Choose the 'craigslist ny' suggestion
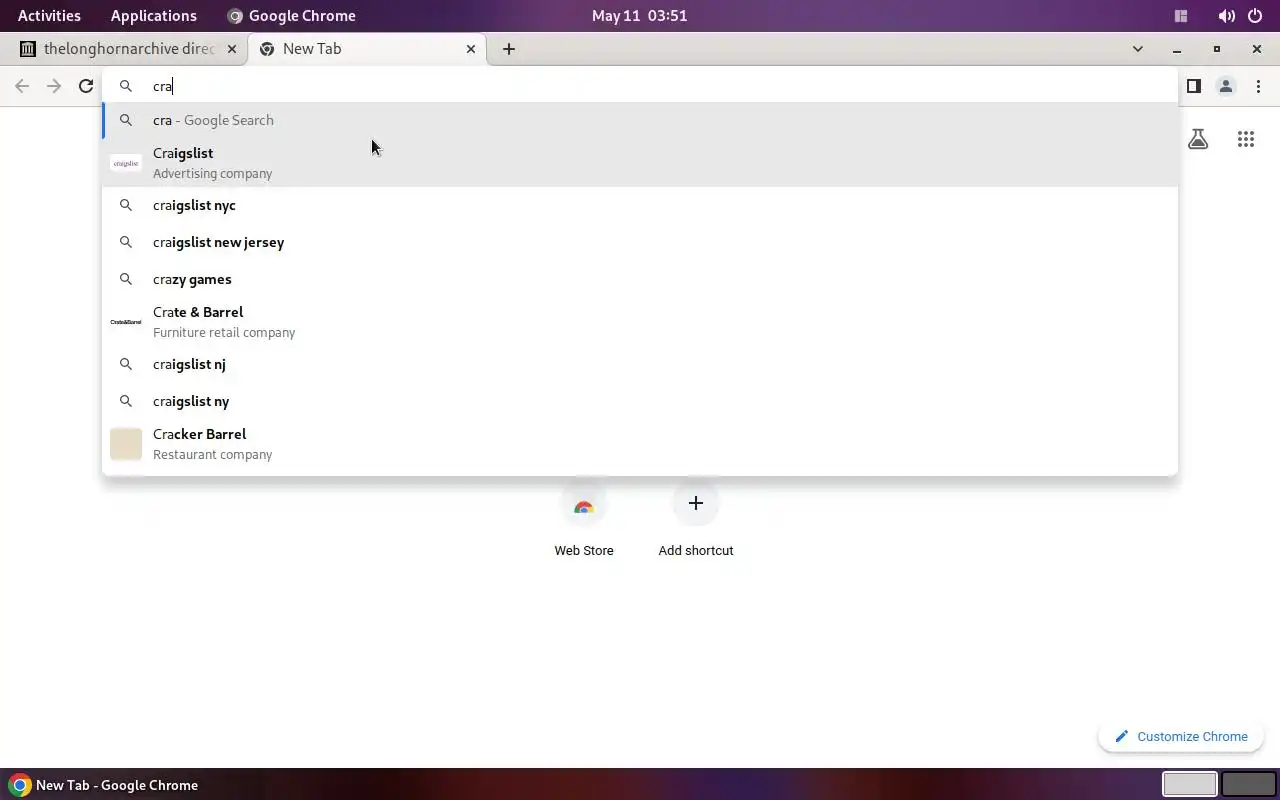The width and height of the screenshot is (1280, 800). [x=640, y=401]
